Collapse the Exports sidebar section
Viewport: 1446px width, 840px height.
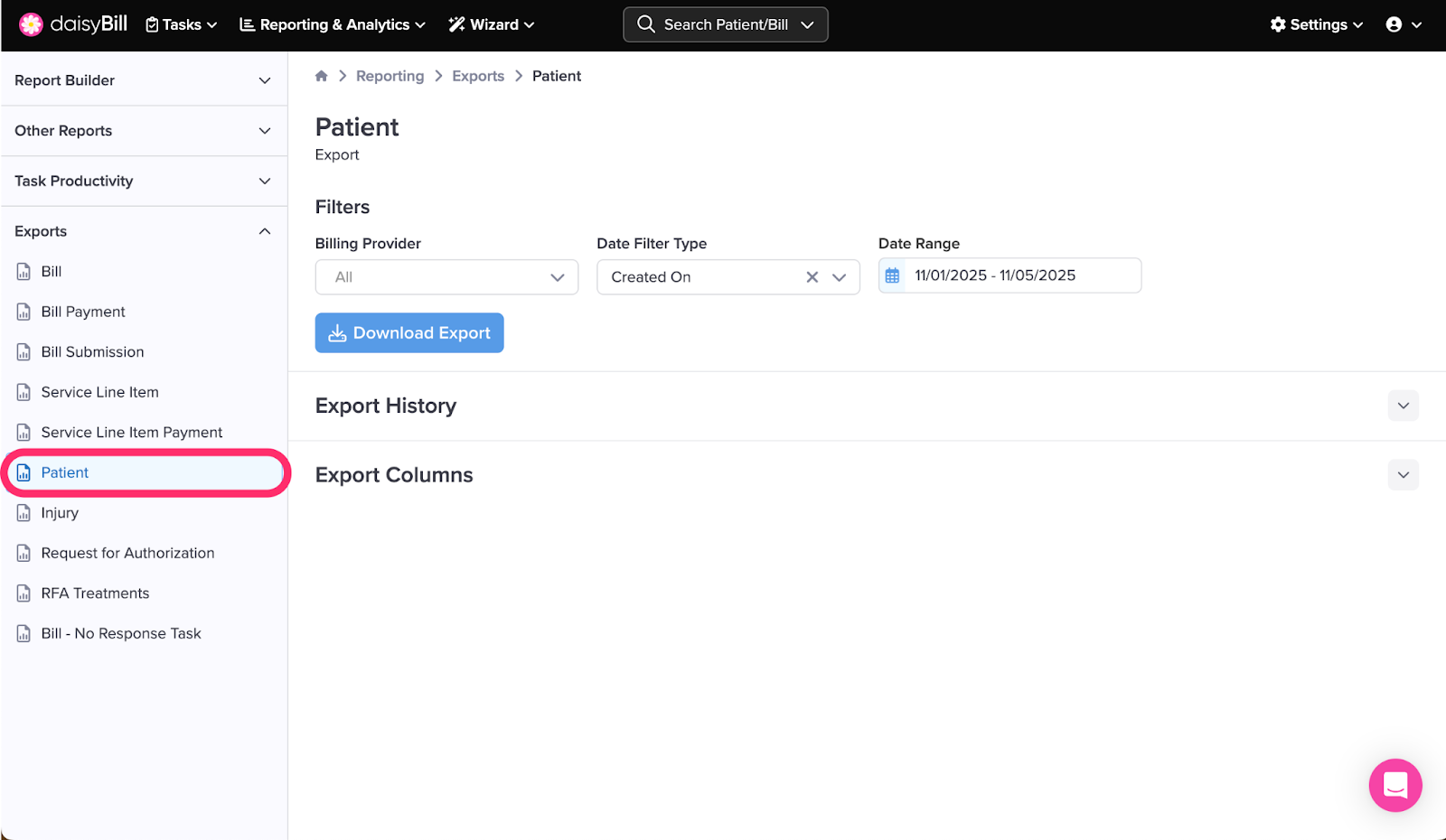click(x=264, y=231)
